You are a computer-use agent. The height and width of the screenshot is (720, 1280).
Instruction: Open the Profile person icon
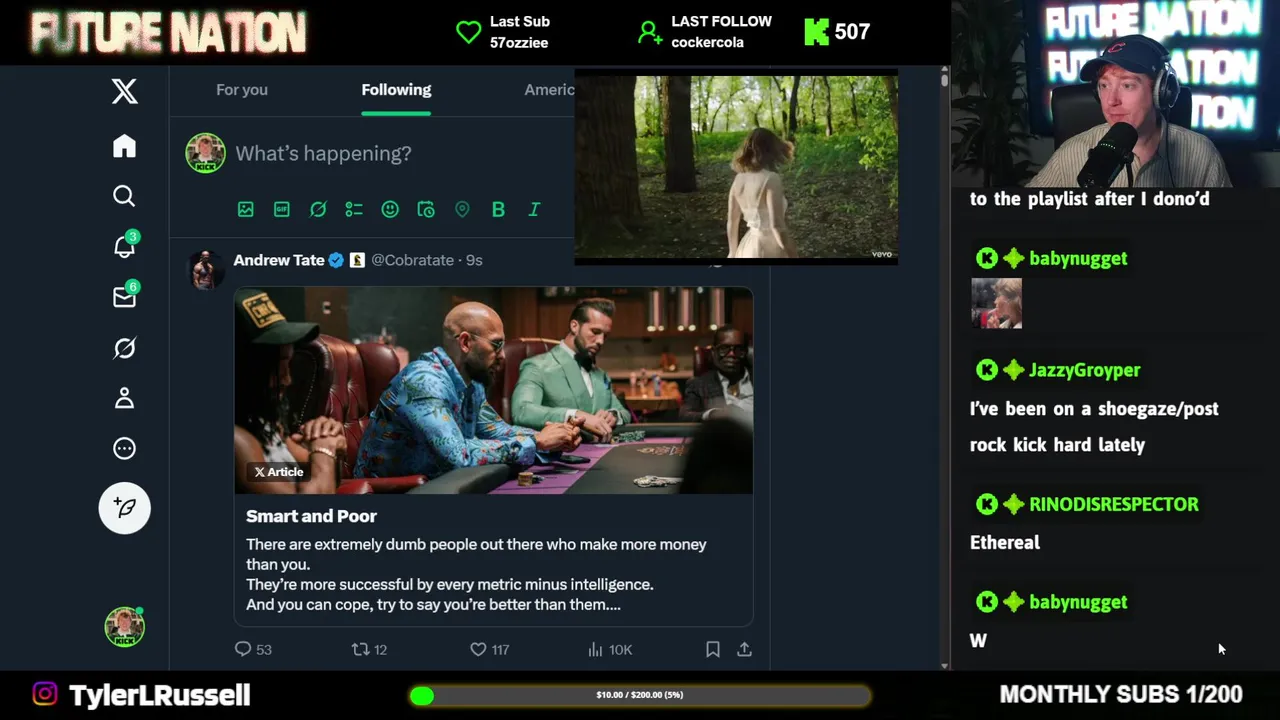[124, 398]
